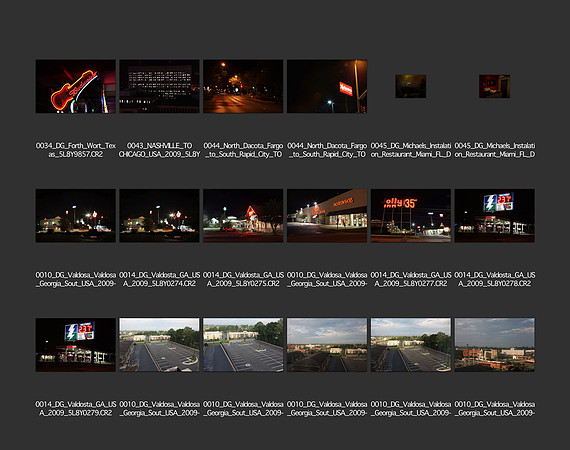Open the thumbnail above filename ending SL8Y0274.CR2

160,216
